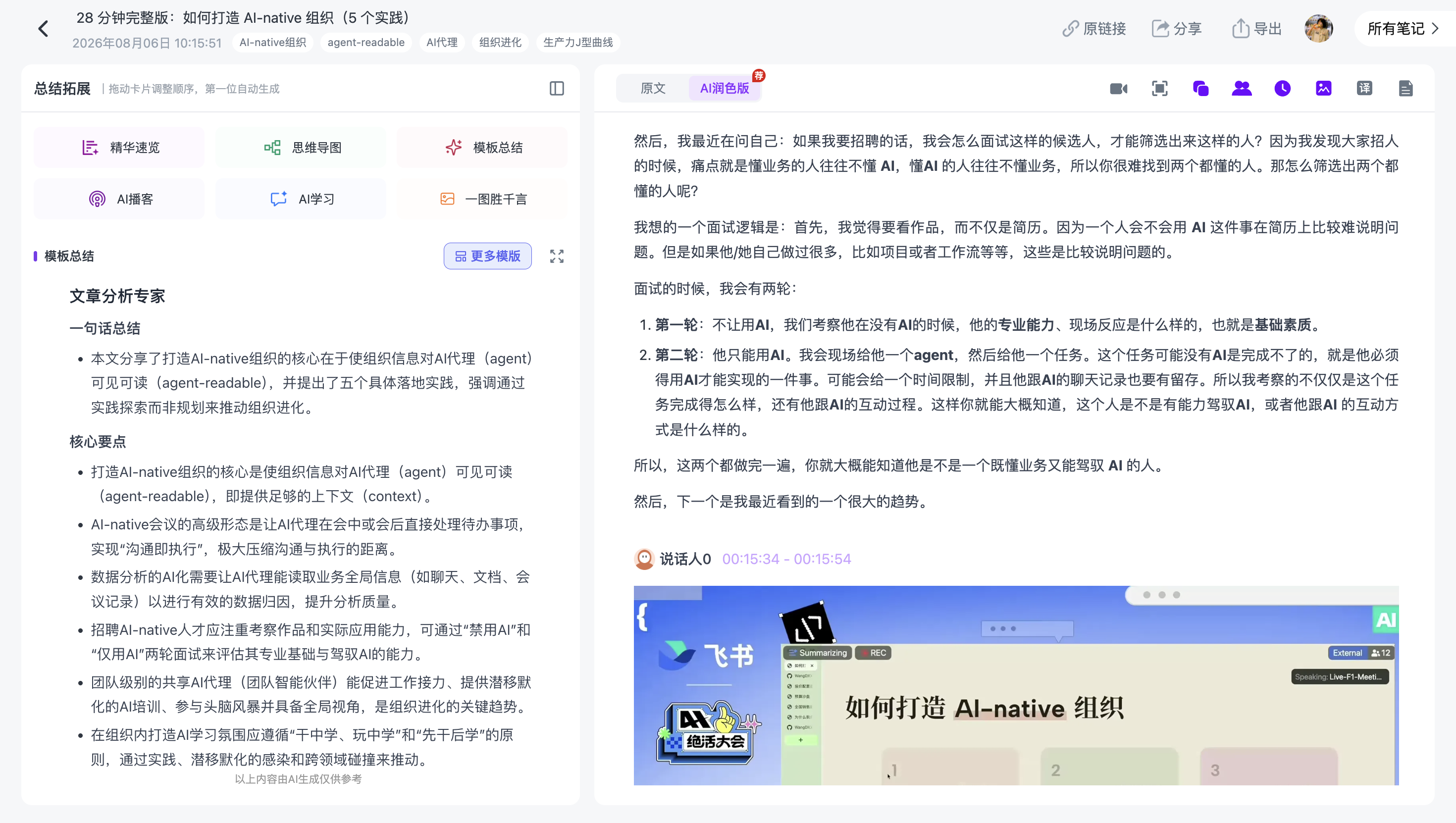The width and height of the screenshot is (1456, 823).
Task: Click the 核心要点 heading
Action: coord(97,441)
